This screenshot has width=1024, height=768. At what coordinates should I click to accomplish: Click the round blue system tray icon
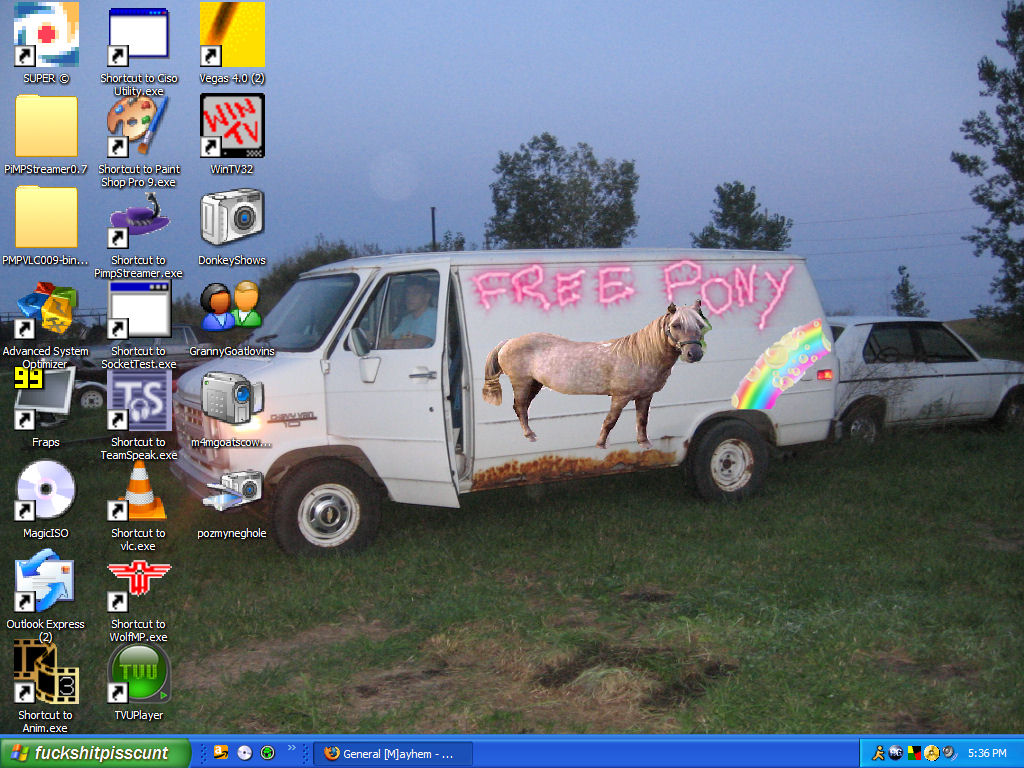895,753
